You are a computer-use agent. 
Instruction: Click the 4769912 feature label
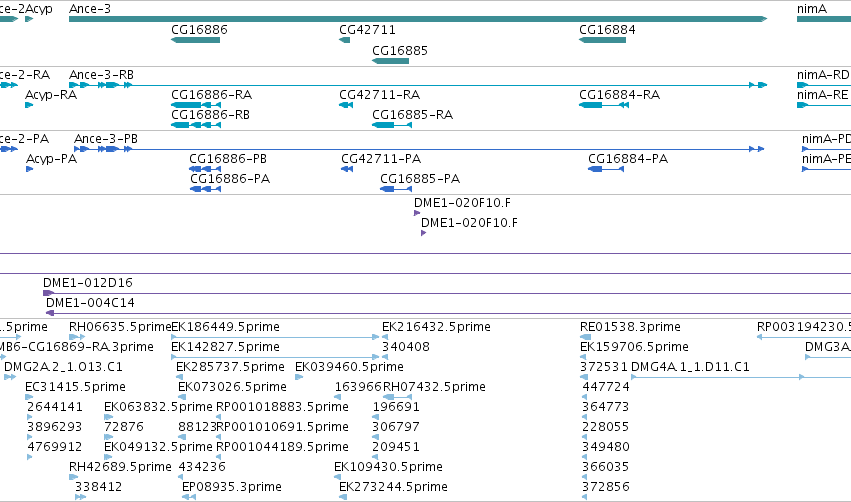pyautogui.click(x=55, y=447)
